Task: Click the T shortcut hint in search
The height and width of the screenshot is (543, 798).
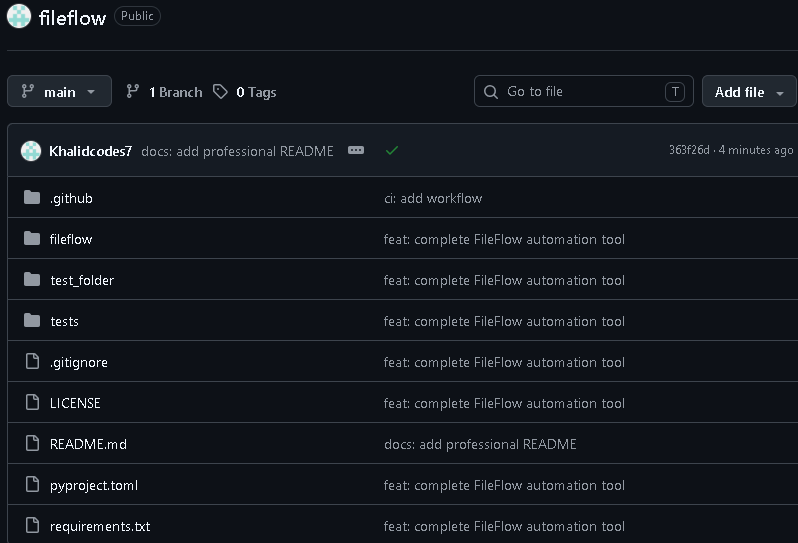Action: (x=675, y=92)
